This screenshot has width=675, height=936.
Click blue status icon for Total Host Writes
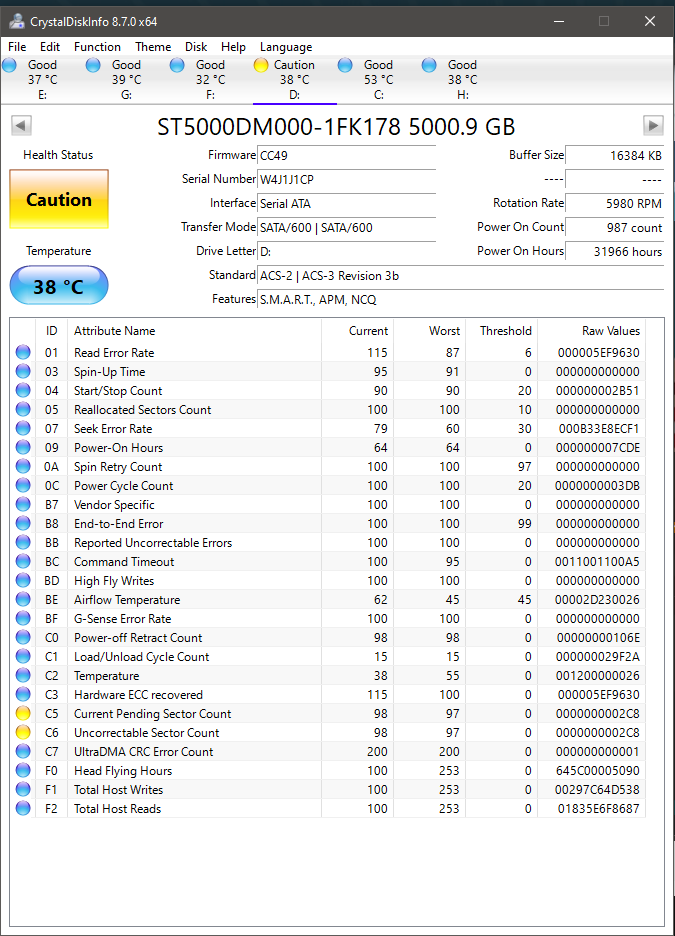(x=23, y=789)
